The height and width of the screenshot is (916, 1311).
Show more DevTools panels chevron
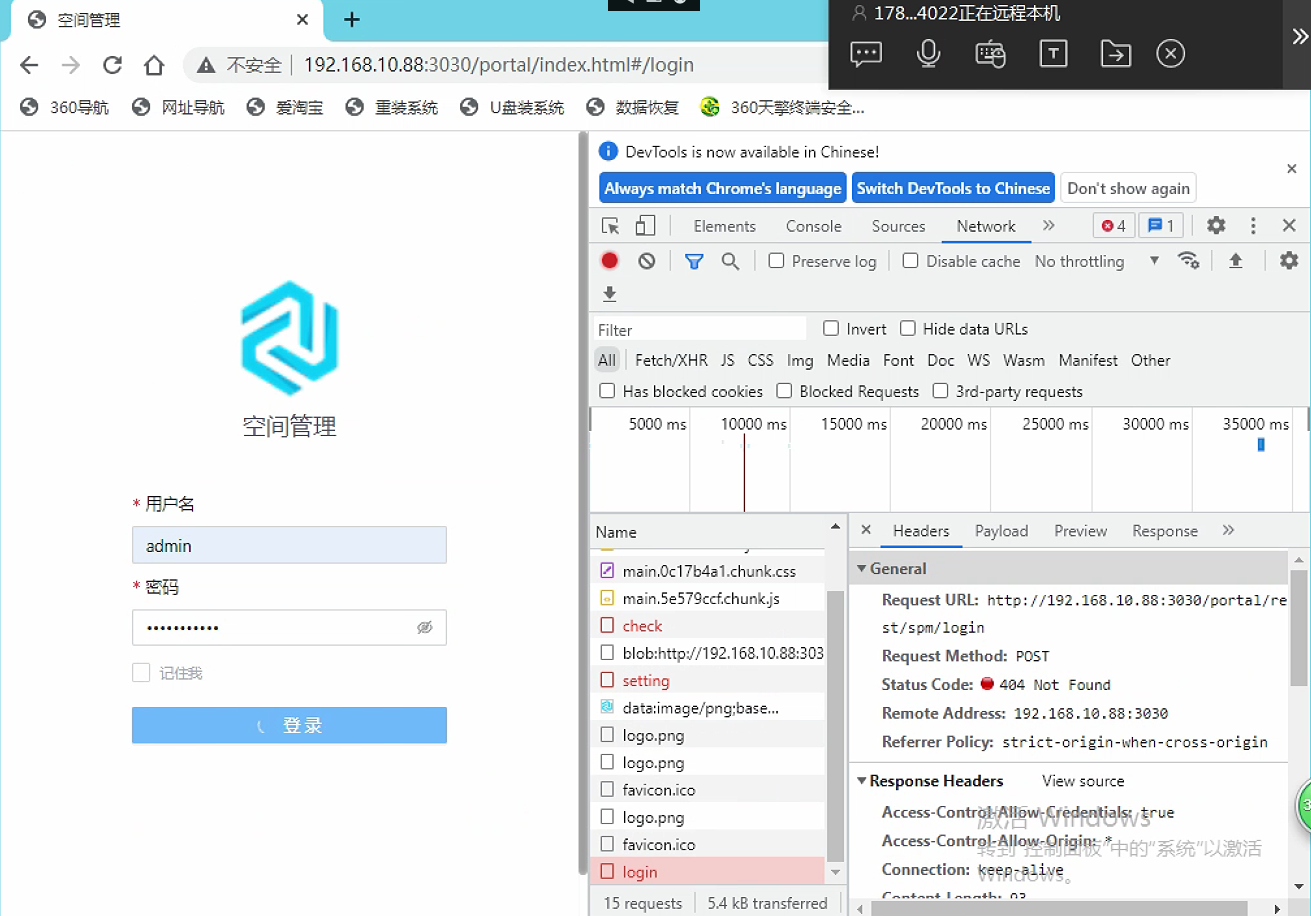(1049, 226)
